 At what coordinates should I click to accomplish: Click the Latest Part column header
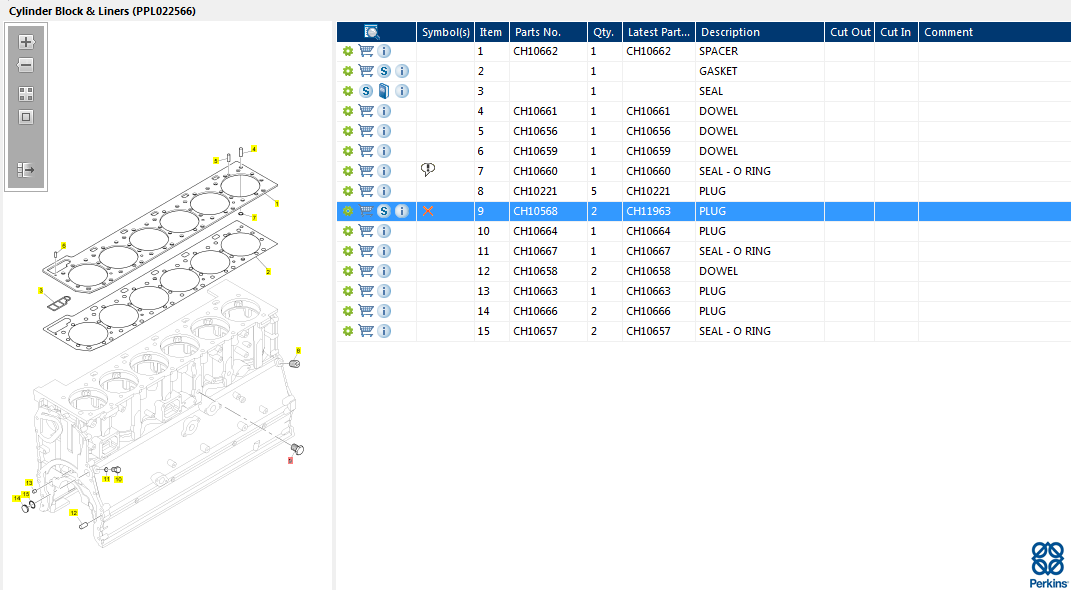tap(659, 32)
